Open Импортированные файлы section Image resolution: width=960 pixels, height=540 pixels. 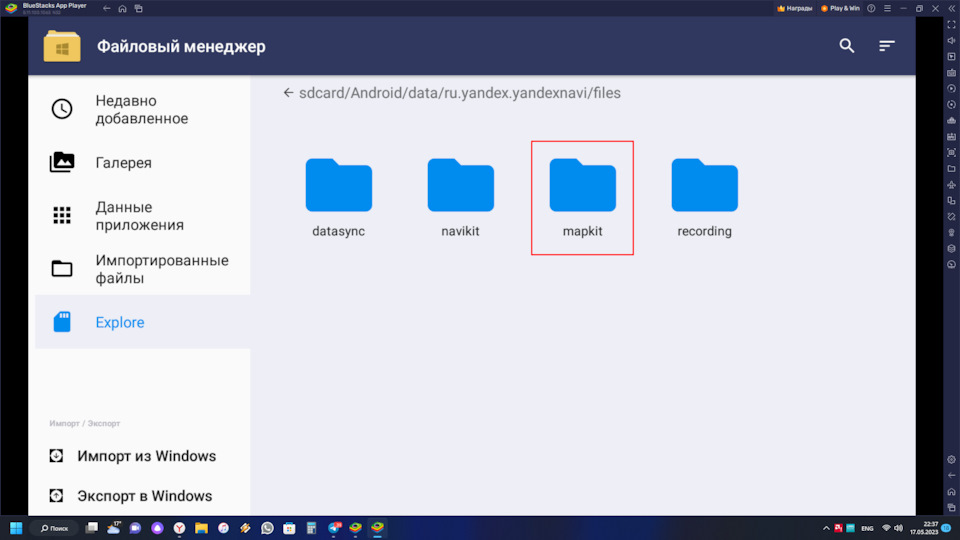point(143,269)
